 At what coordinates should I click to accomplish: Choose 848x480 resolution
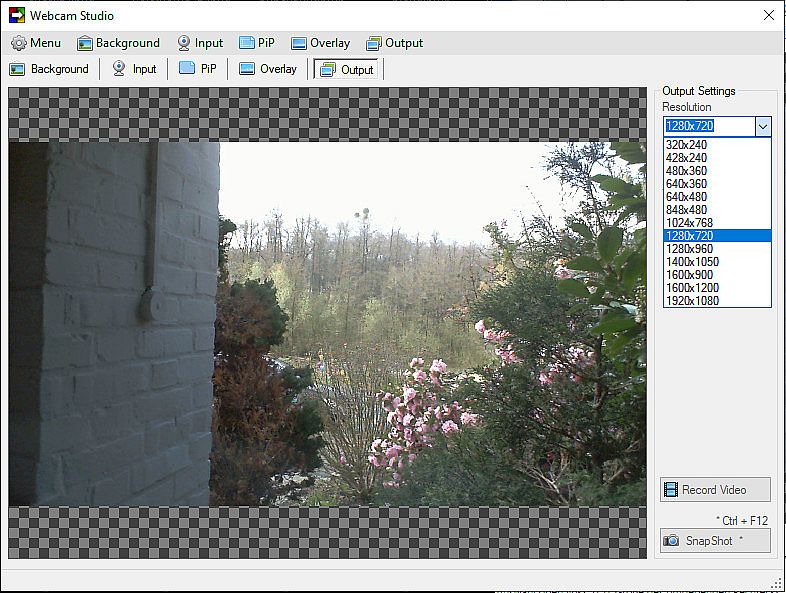717,210
